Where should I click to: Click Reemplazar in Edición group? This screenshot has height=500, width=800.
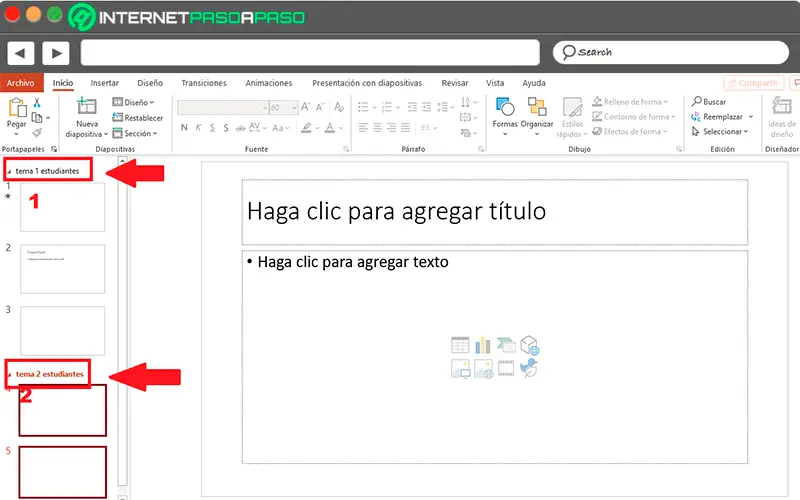click(x=722, y=116)
